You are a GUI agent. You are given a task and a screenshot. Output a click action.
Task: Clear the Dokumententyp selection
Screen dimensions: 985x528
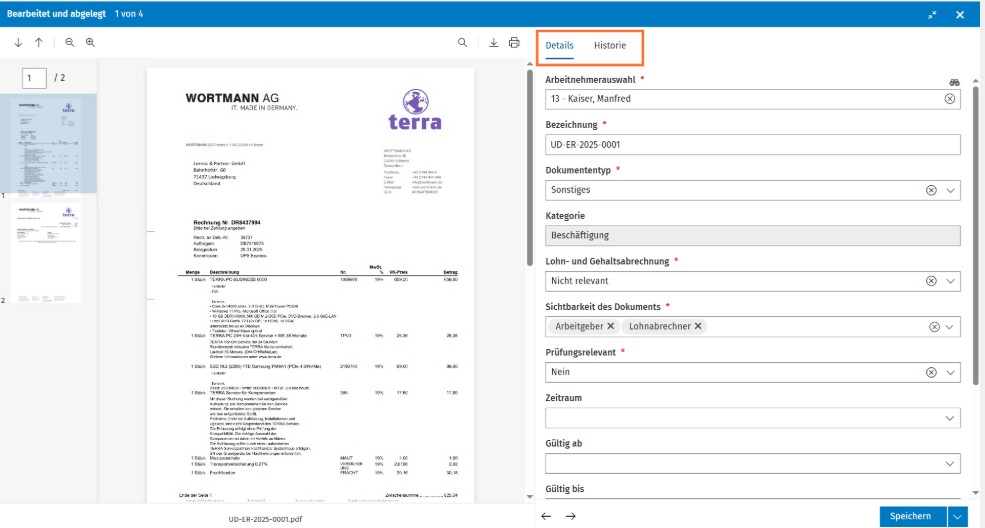[931, 190]
